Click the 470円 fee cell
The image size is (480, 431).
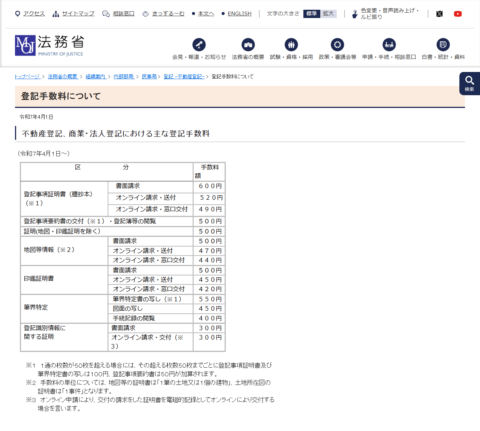point(210,251)
